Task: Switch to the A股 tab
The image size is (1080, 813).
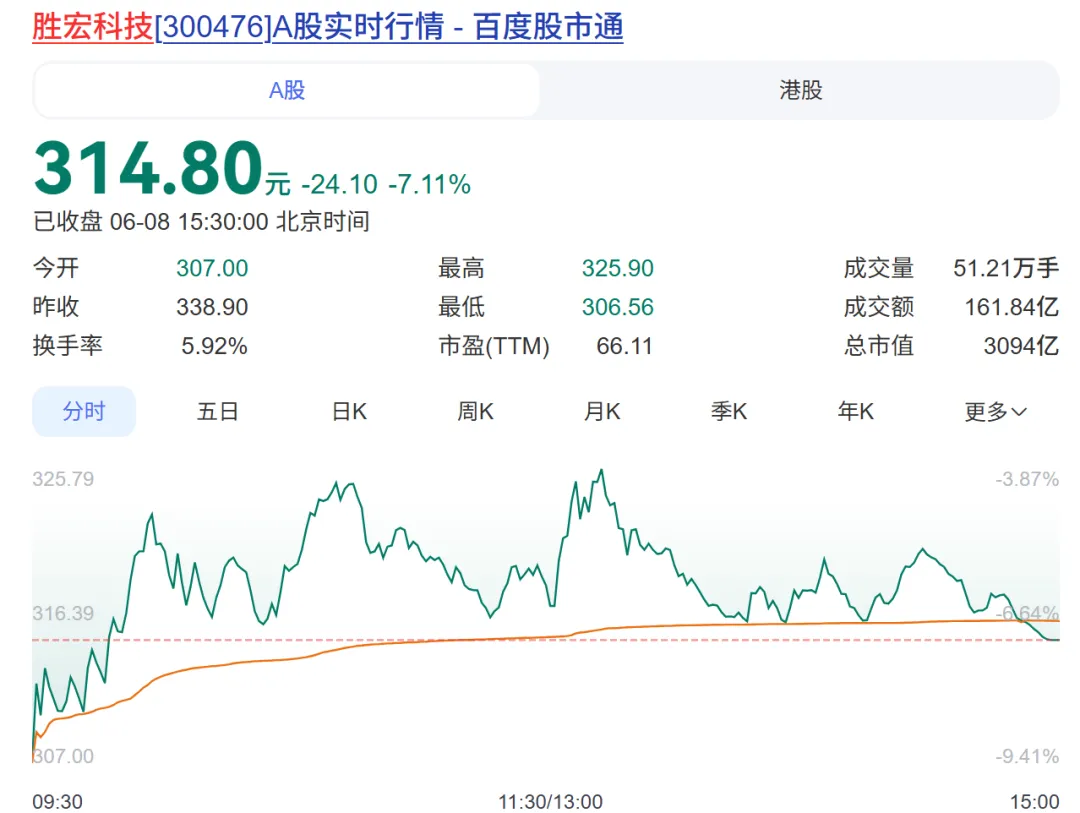Action: tap(287, 90)
